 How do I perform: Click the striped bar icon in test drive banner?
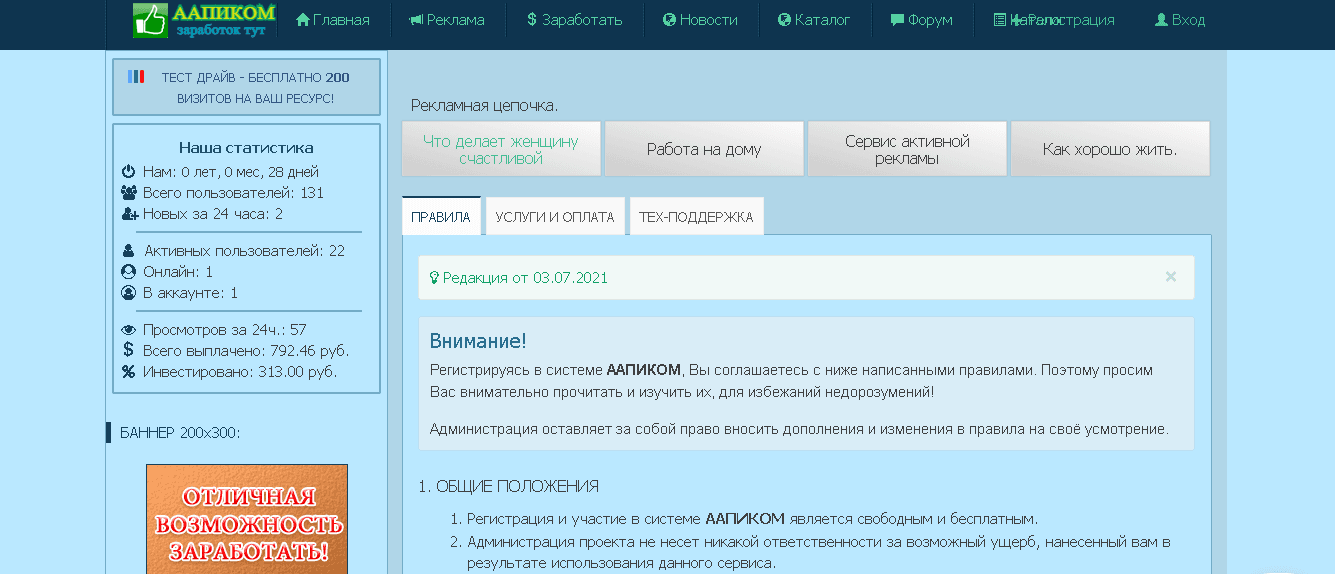coord(136,76)
